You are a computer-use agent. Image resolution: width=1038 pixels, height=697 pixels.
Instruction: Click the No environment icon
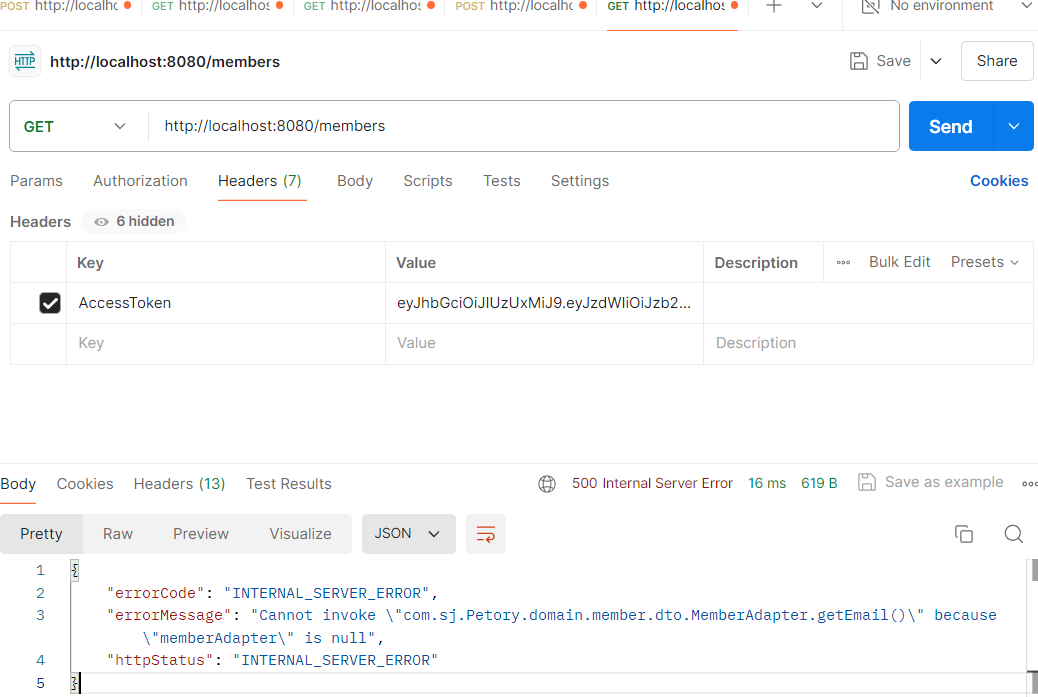coord(871,7)
